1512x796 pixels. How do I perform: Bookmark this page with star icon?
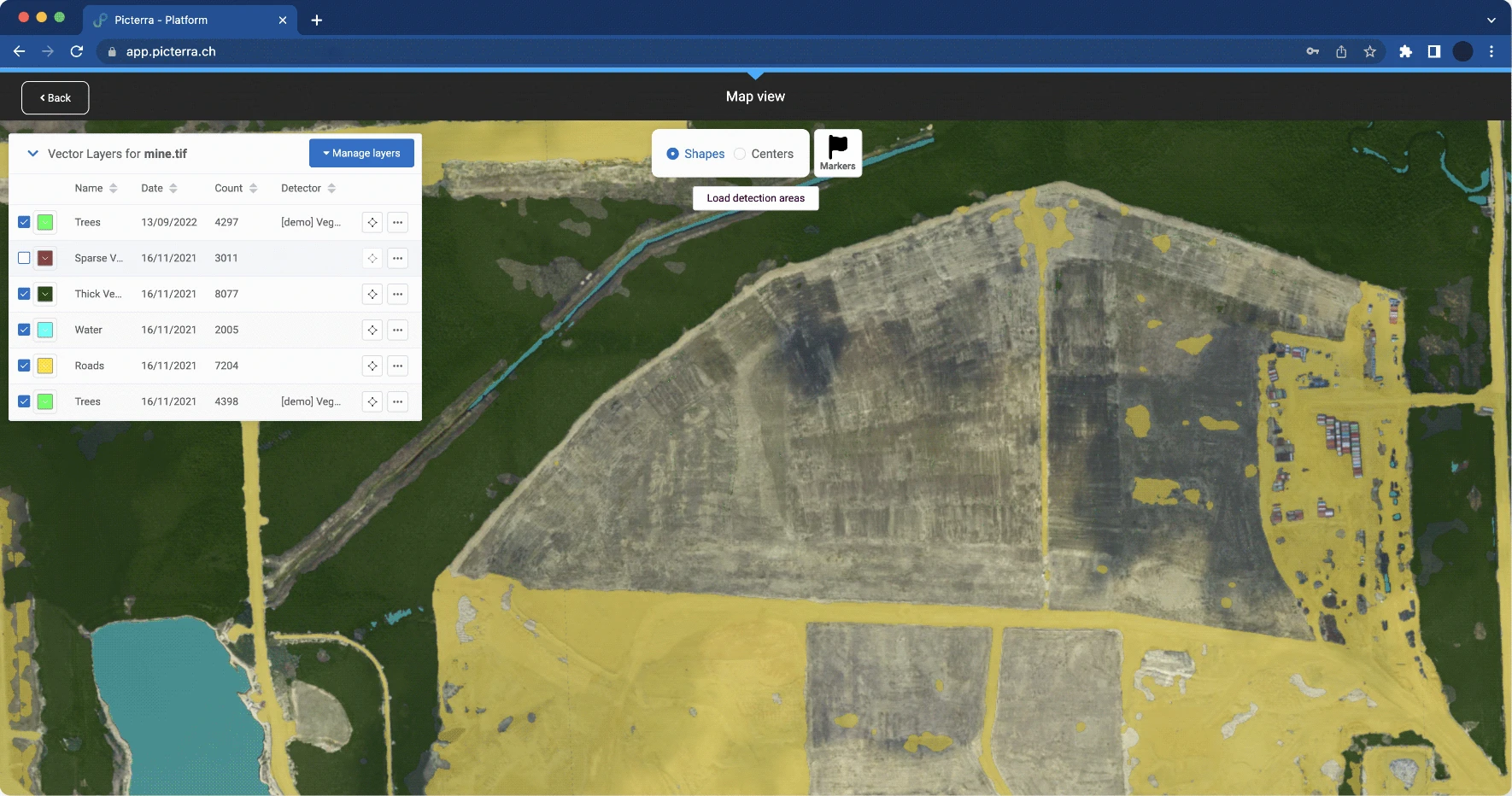click(1370, 51)
